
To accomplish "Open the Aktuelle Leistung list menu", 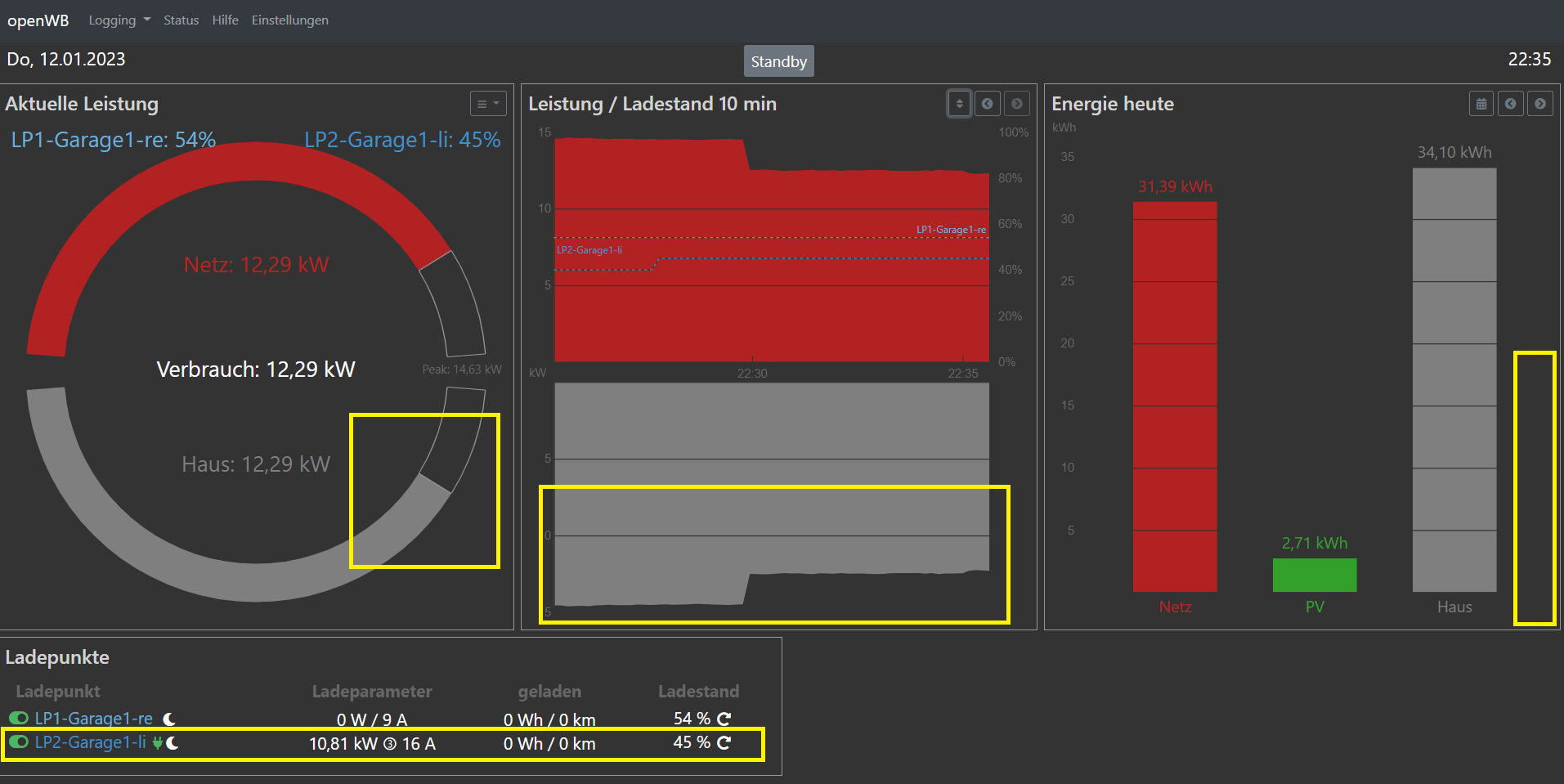I will (488, 104).
